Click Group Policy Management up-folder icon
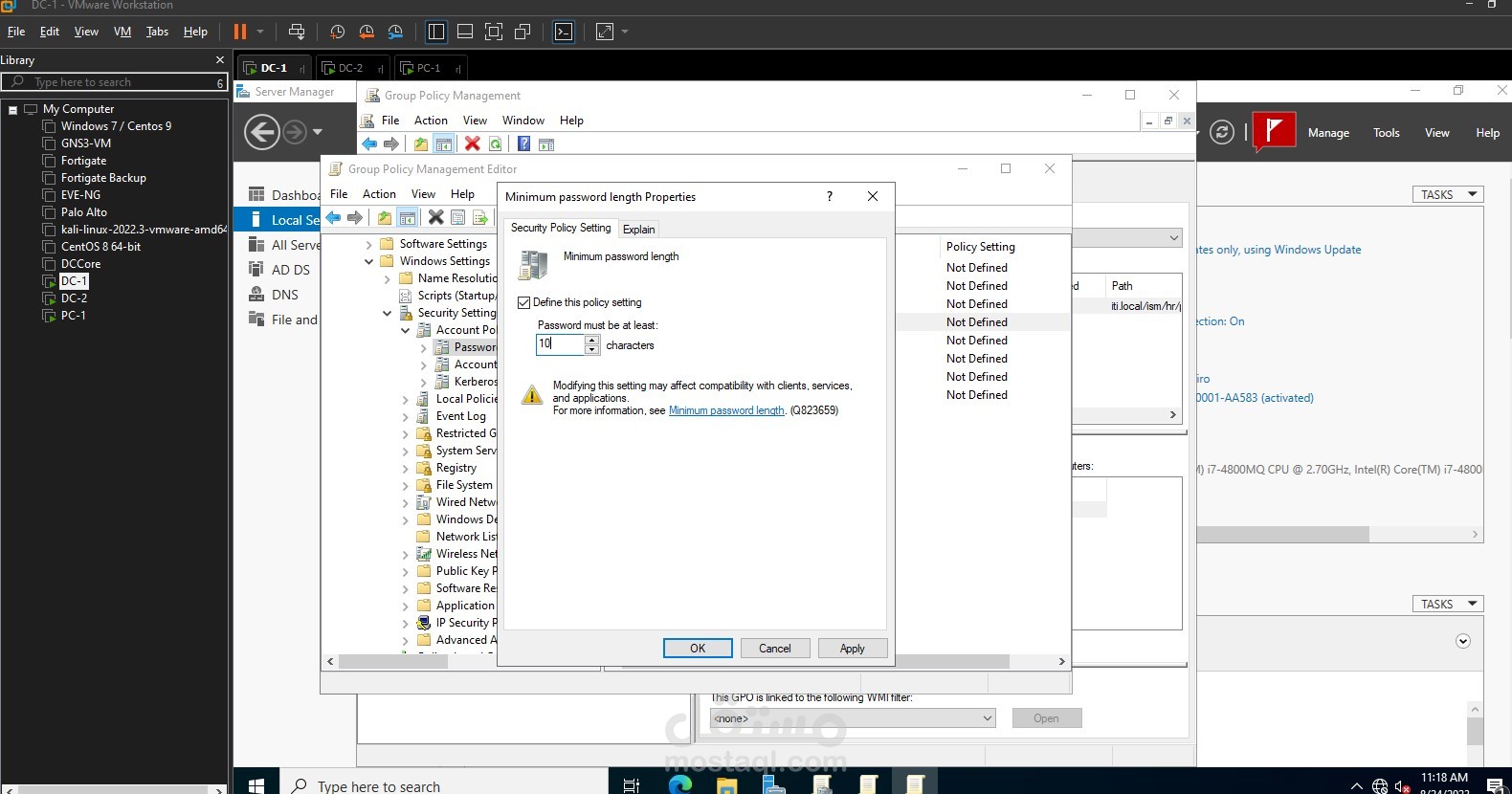This screenshot has width=1512, height=794. (421, 144)
